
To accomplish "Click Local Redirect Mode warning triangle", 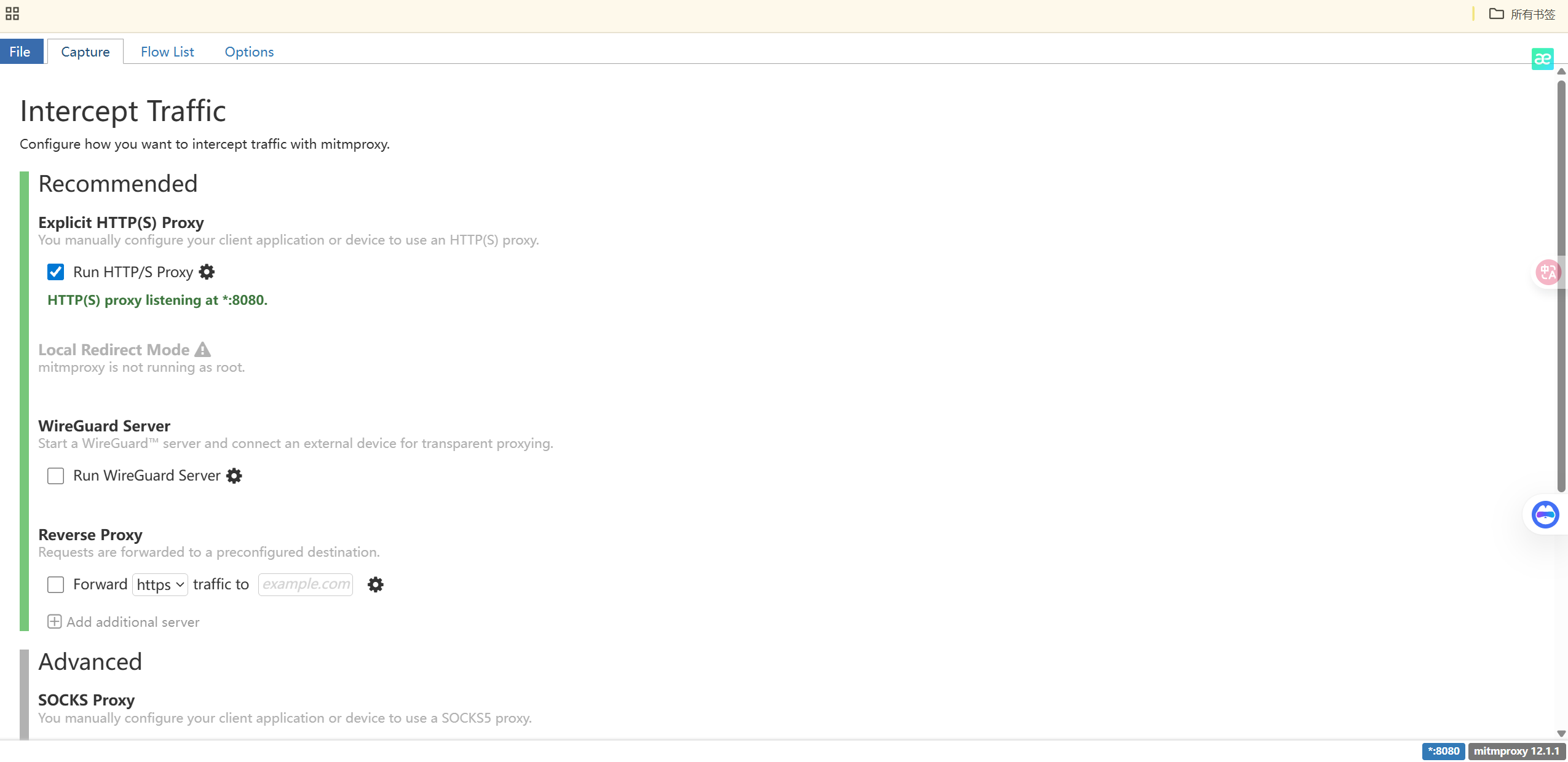I will coord(202,350).
